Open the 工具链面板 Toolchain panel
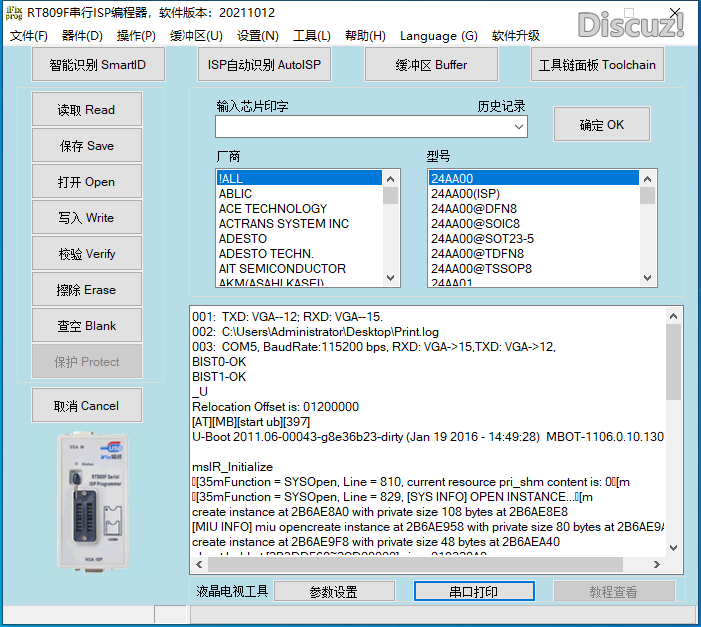This screenshot has height=627, width=701. (x=597, y=65)
